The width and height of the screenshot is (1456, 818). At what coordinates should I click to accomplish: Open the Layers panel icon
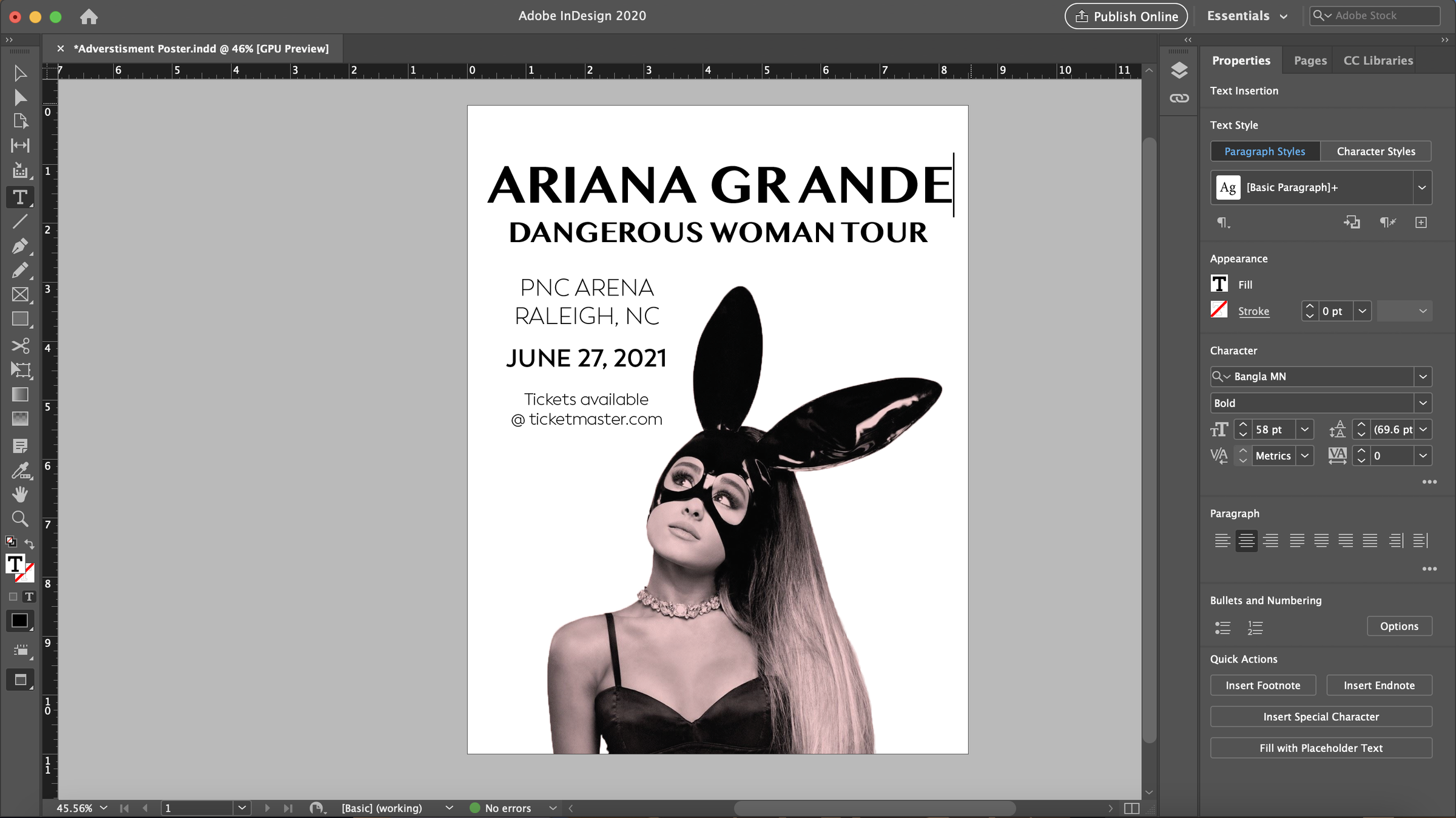pyautogui.click(x=1179, y=70)
